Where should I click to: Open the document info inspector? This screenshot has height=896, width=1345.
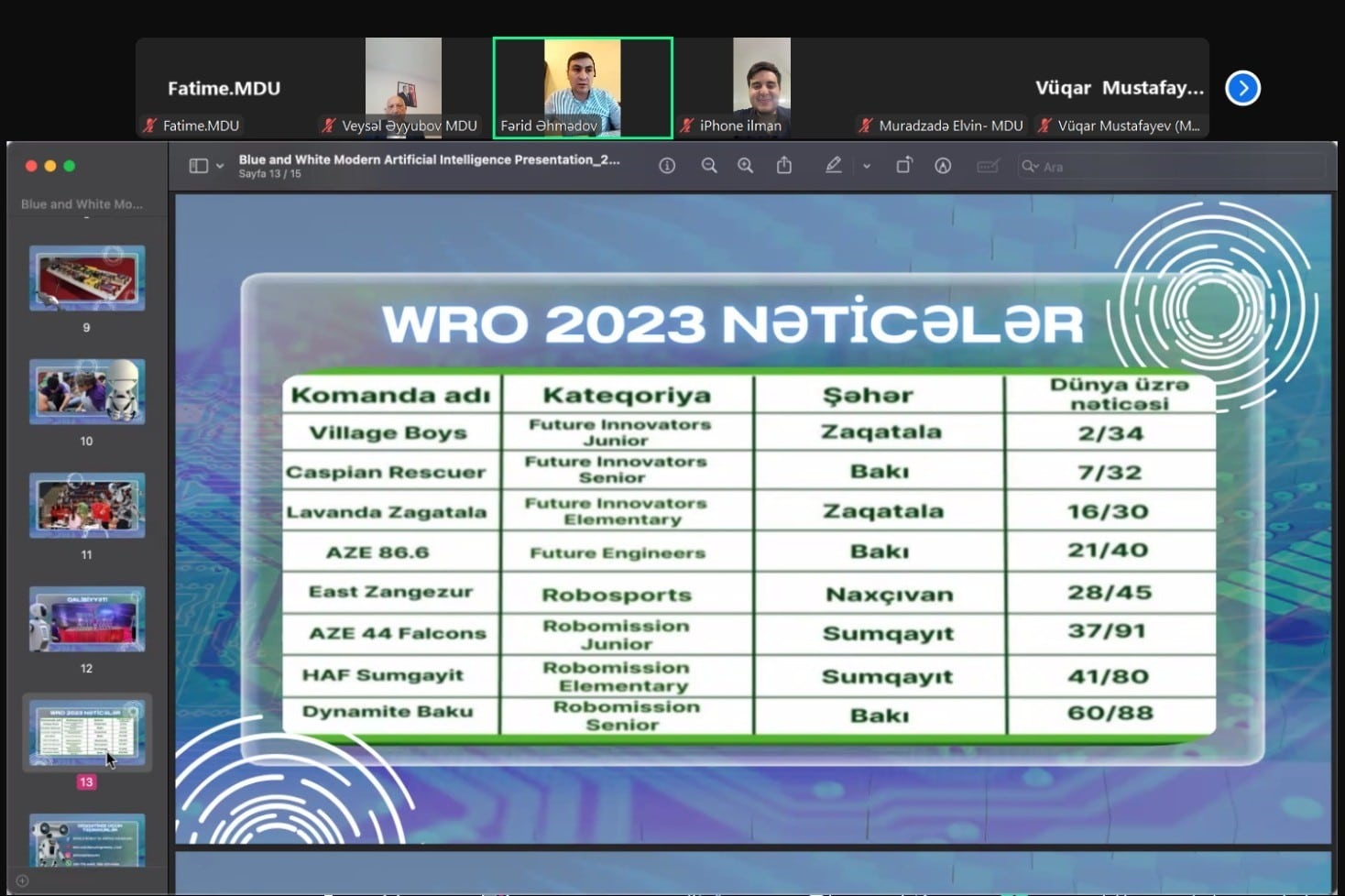click(x=667, y=166)
